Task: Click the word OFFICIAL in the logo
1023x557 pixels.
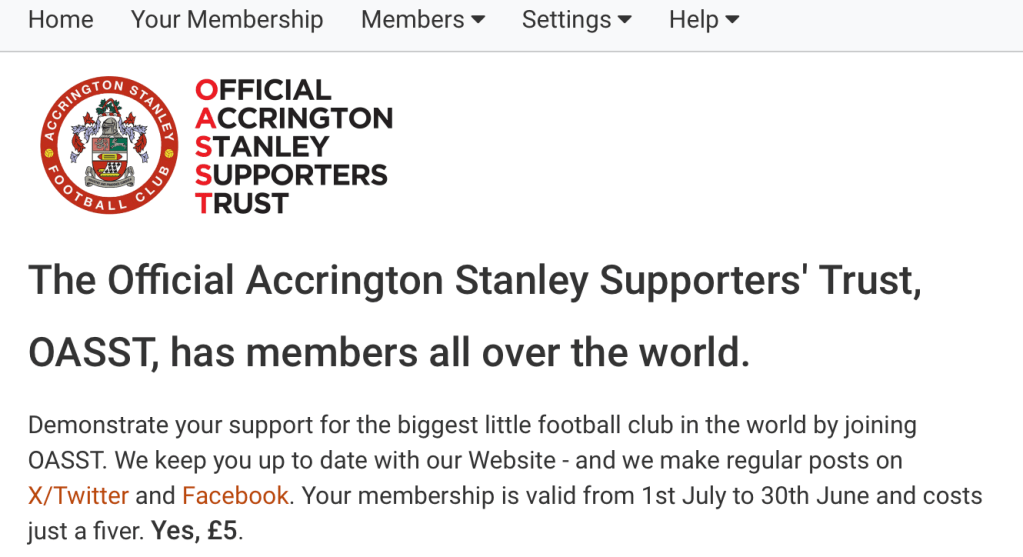Action: pyautogui.click(x=263, y=90)
